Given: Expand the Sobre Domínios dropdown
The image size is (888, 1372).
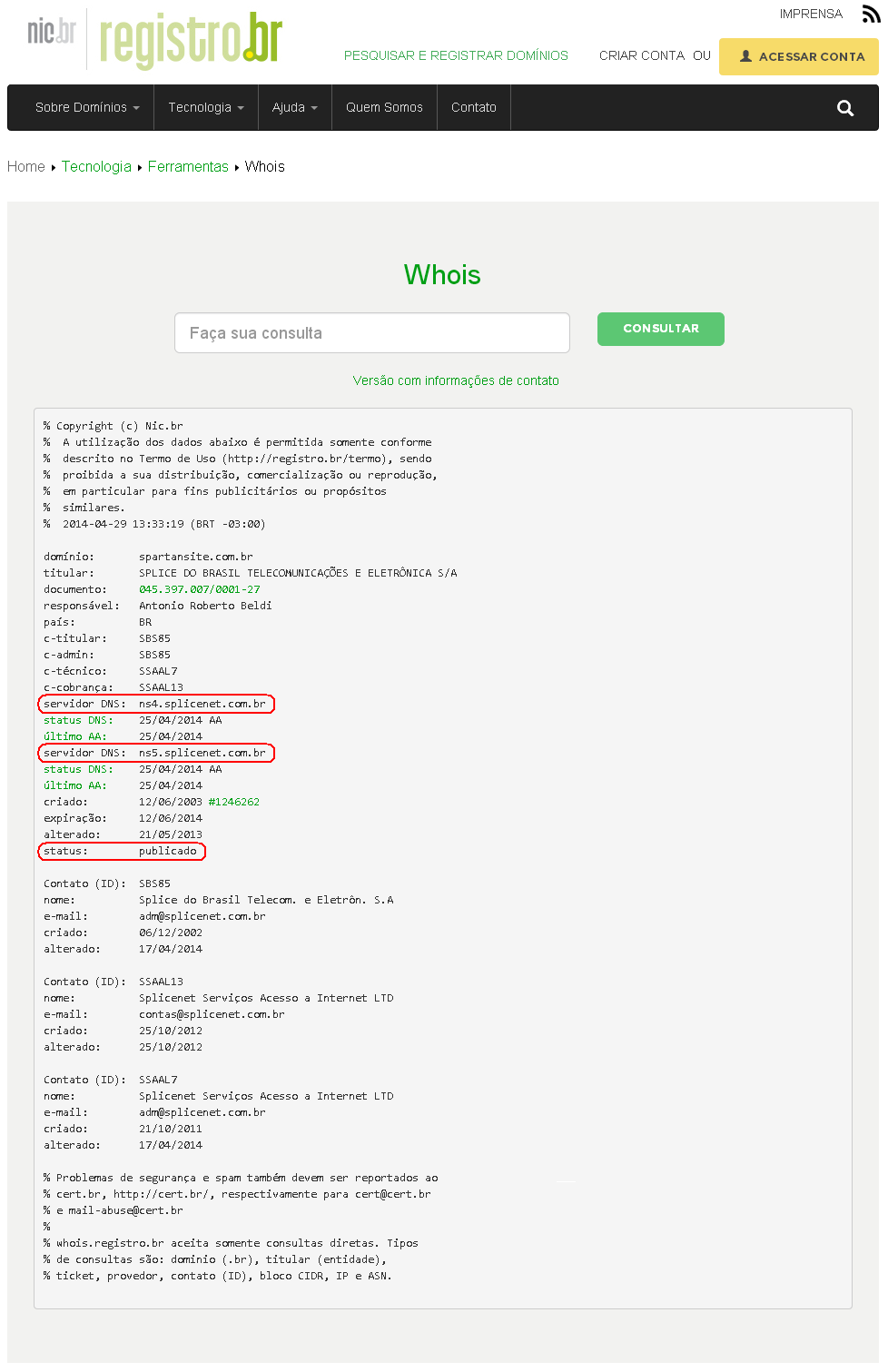Looking at the screenshot, I should 87,107.
